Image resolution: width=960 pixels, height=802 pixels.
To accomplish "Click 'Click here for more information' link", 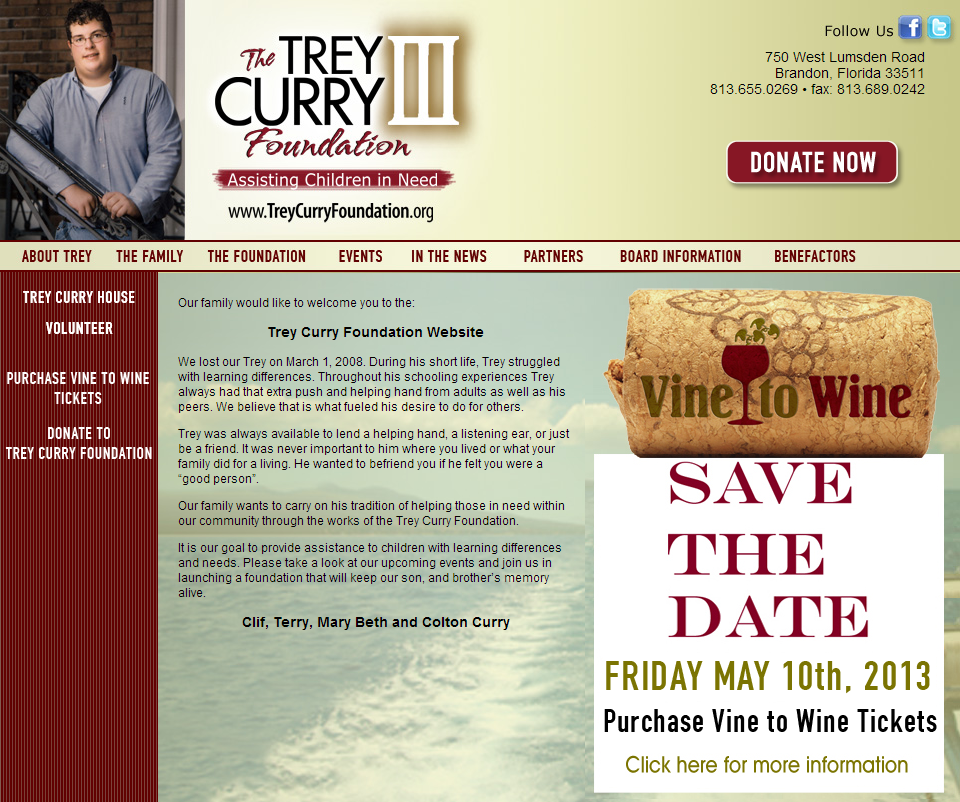I will [767, 765].
